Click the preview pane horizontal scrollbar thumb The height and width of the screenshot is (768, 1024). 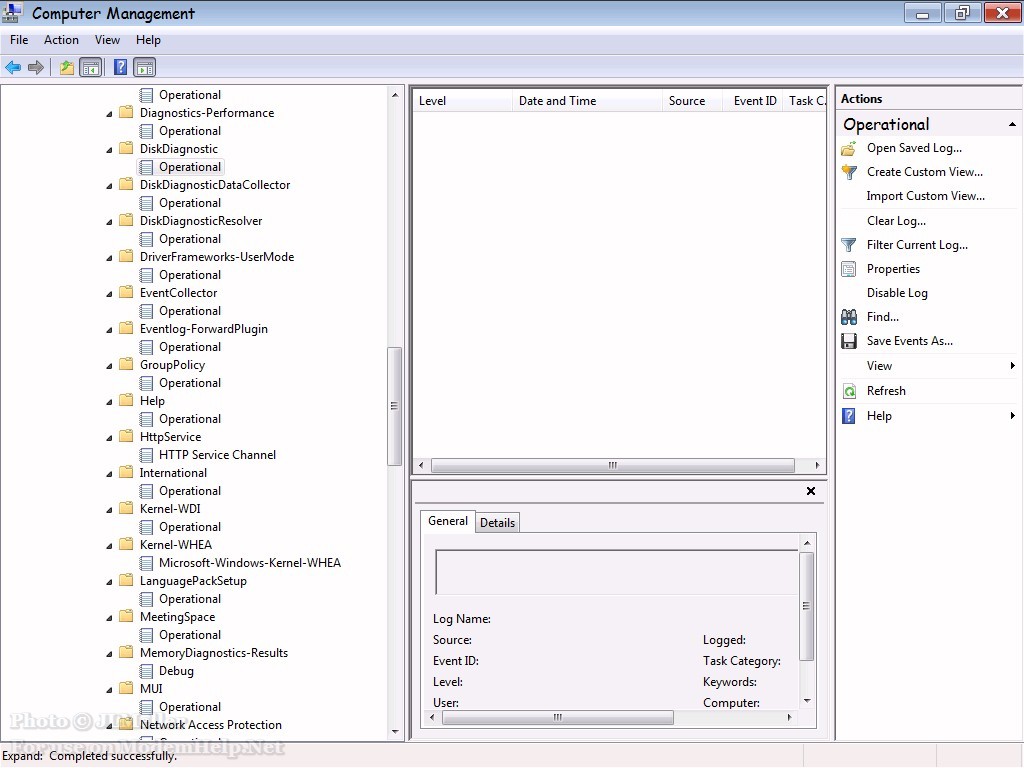[x=558, y=718]
